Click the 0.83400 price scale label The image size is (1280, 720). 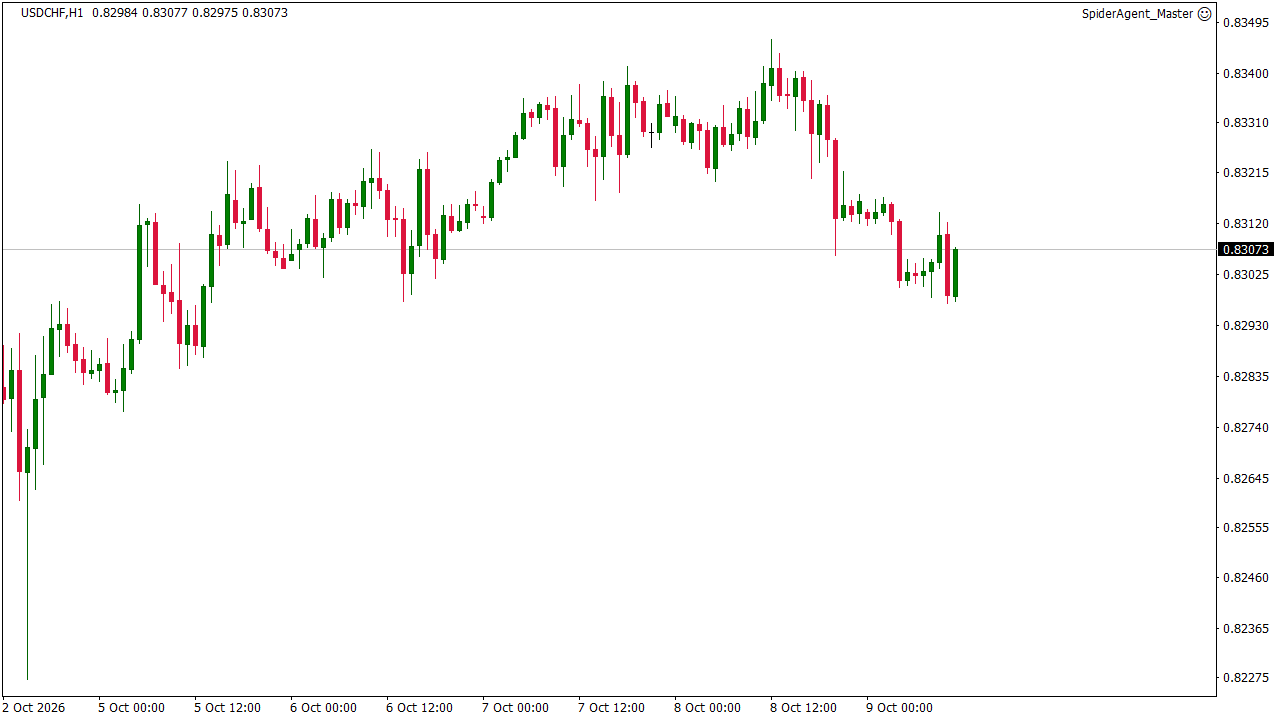pyautogui.click(x=1246, y=74)
